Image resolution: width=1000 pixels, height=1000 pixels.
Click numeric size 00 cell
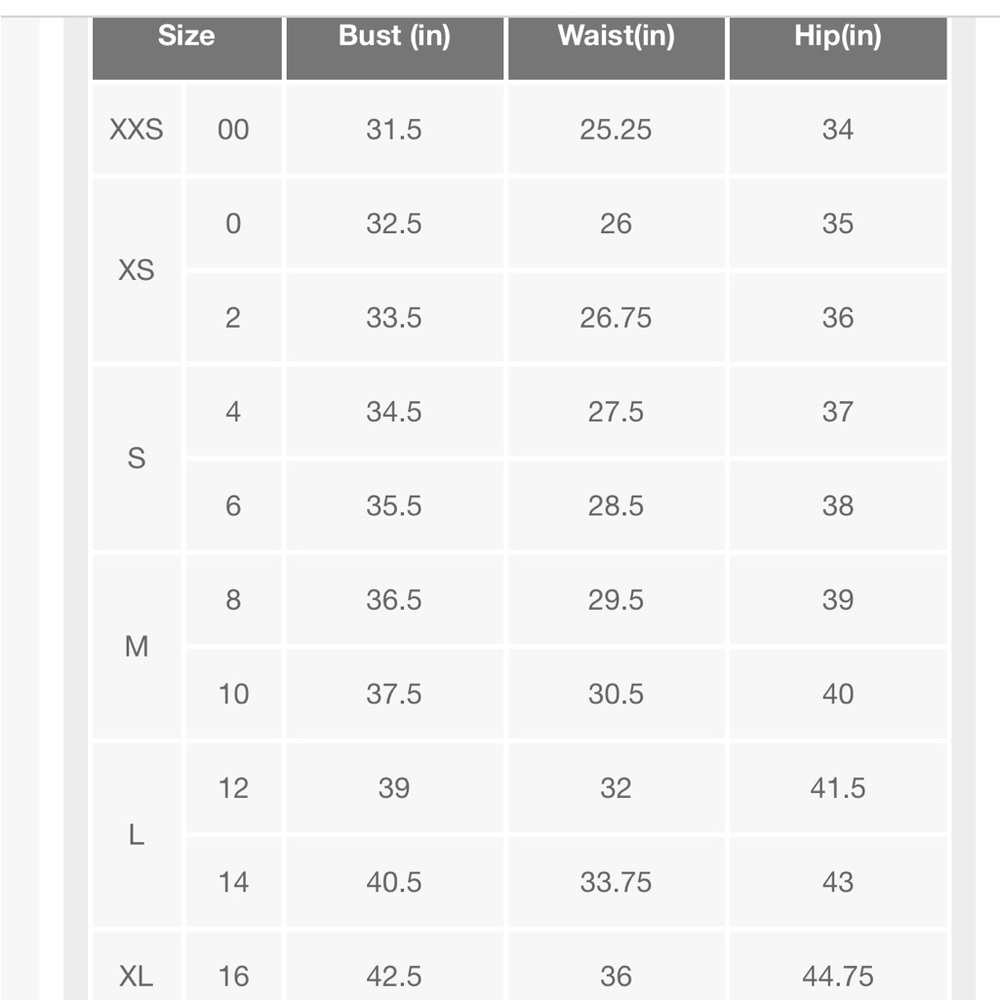pos(233,129)
